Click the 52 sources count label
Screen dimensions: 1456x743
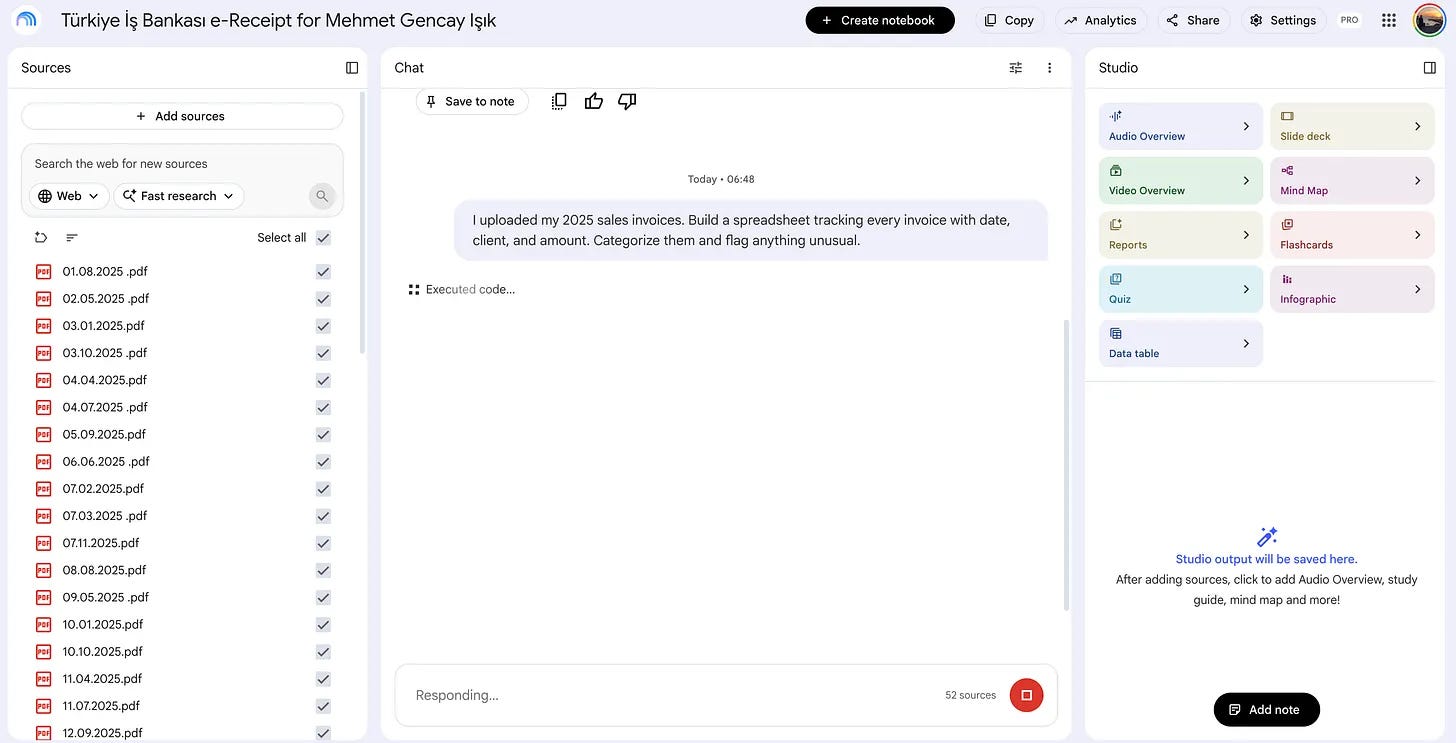[x=970, y=695]
